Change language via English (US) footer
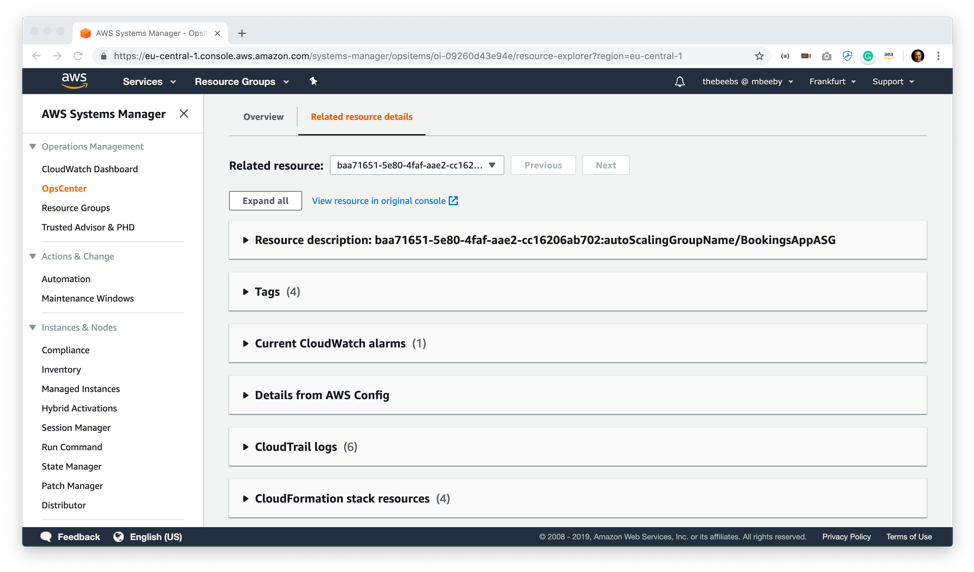 (156, 537)
